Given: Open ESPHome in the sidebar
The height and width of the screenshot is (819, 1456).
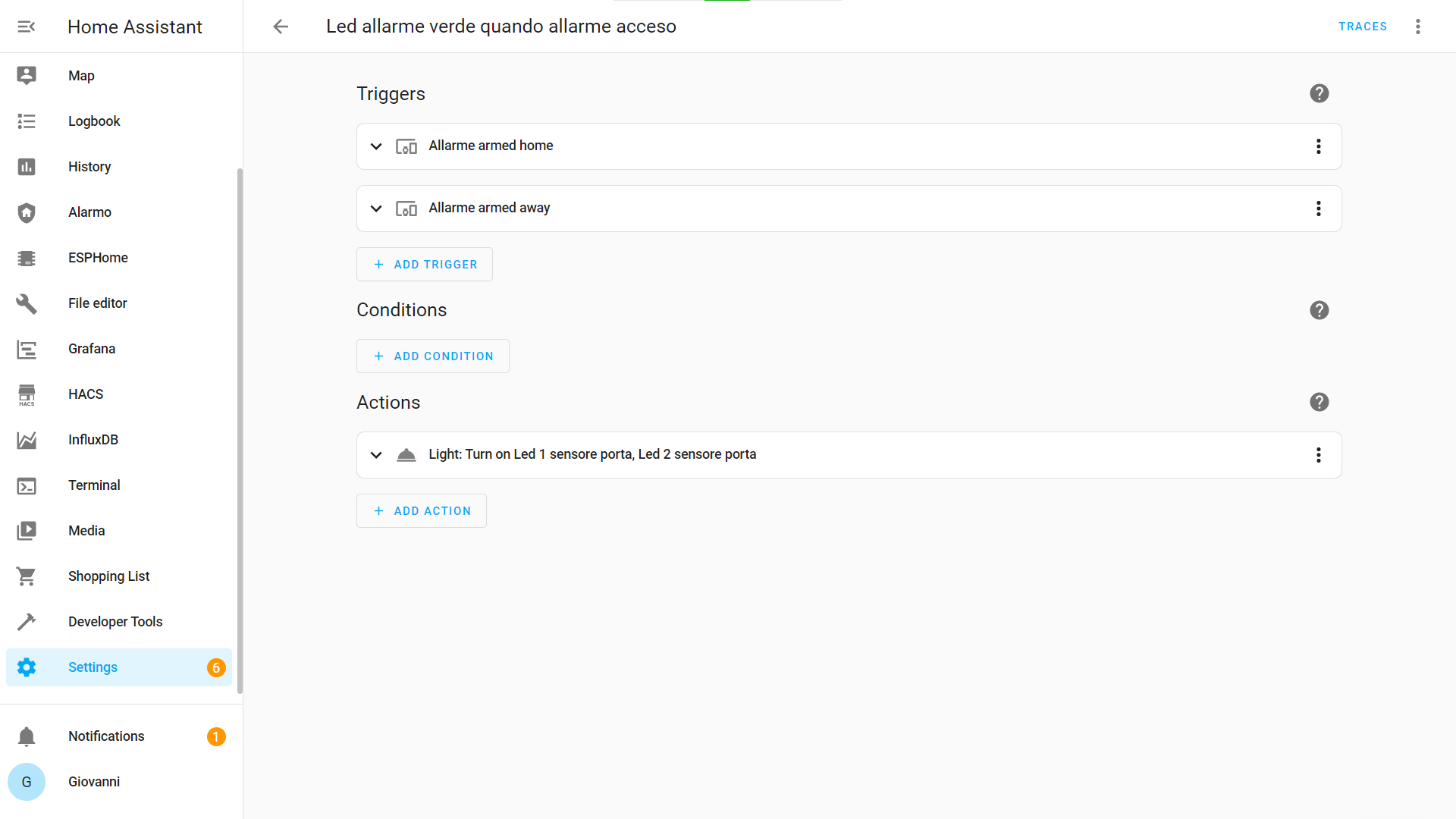Looking at the screenshot, I should pos(98,258).
